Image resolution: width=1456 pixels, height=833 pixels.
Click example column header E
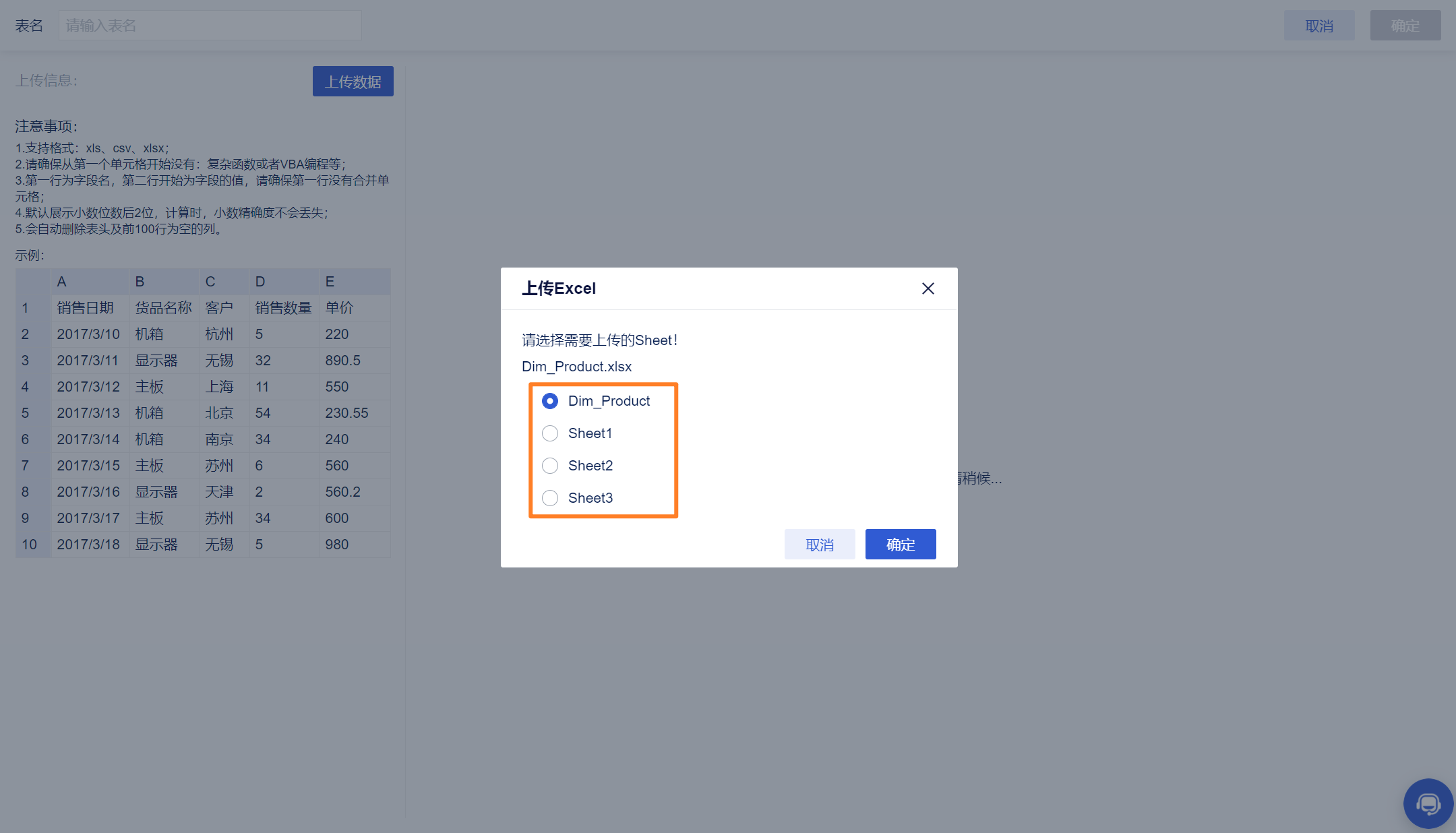pos(330,282)
